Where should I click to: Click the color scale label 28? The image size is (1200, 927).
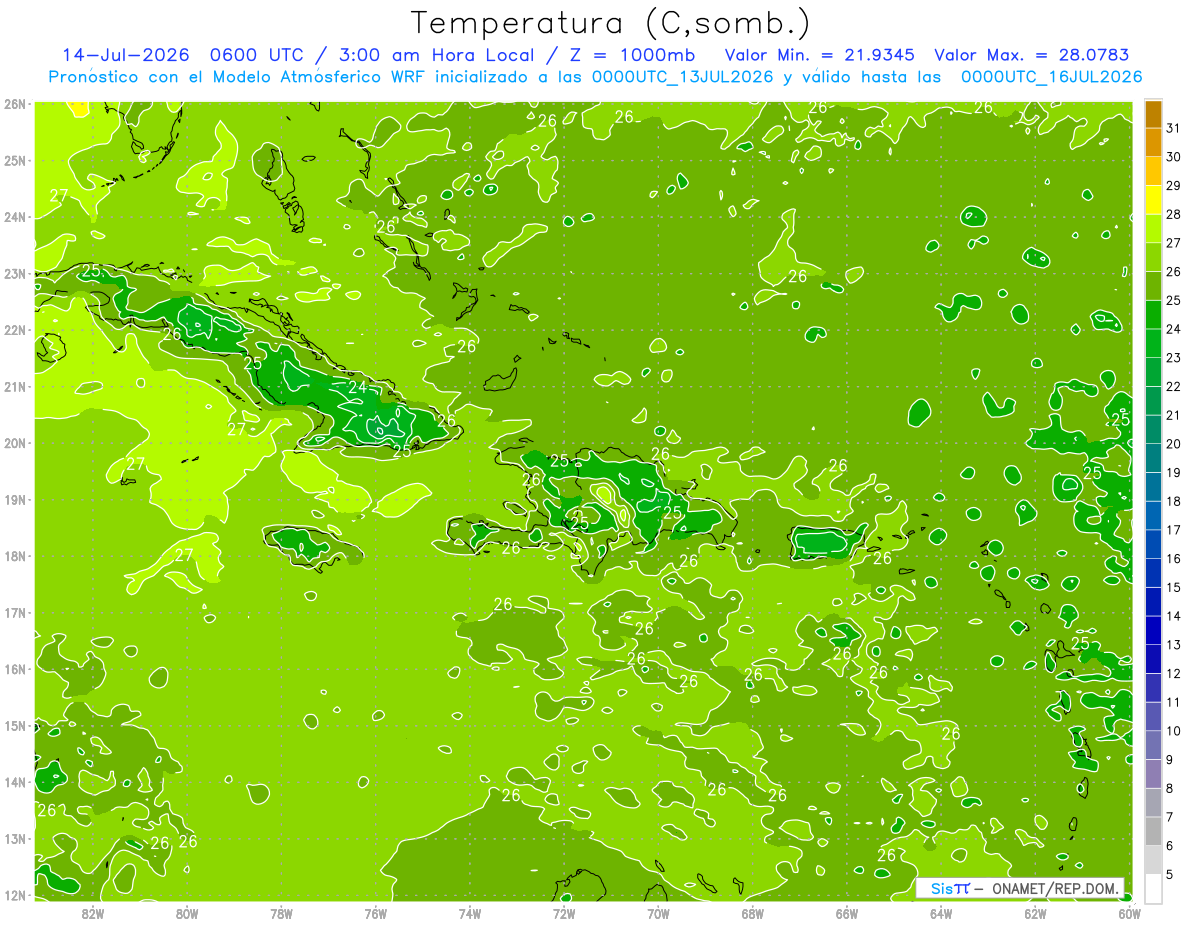(1174, 215)
